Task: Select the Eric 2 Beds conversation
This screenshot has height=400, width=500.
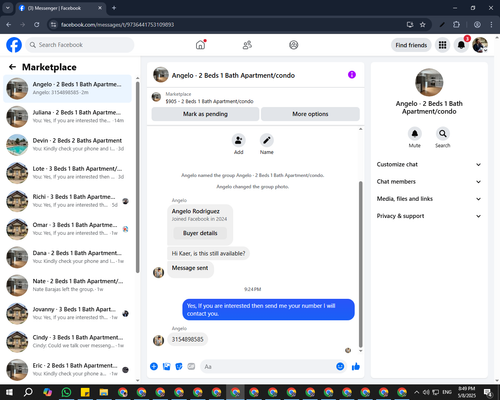Action: [67, 370]
